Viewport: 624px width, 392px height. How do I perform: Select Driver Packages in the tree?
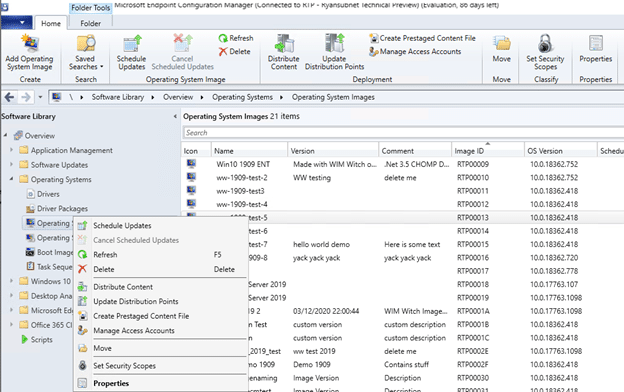click(57, 209)
